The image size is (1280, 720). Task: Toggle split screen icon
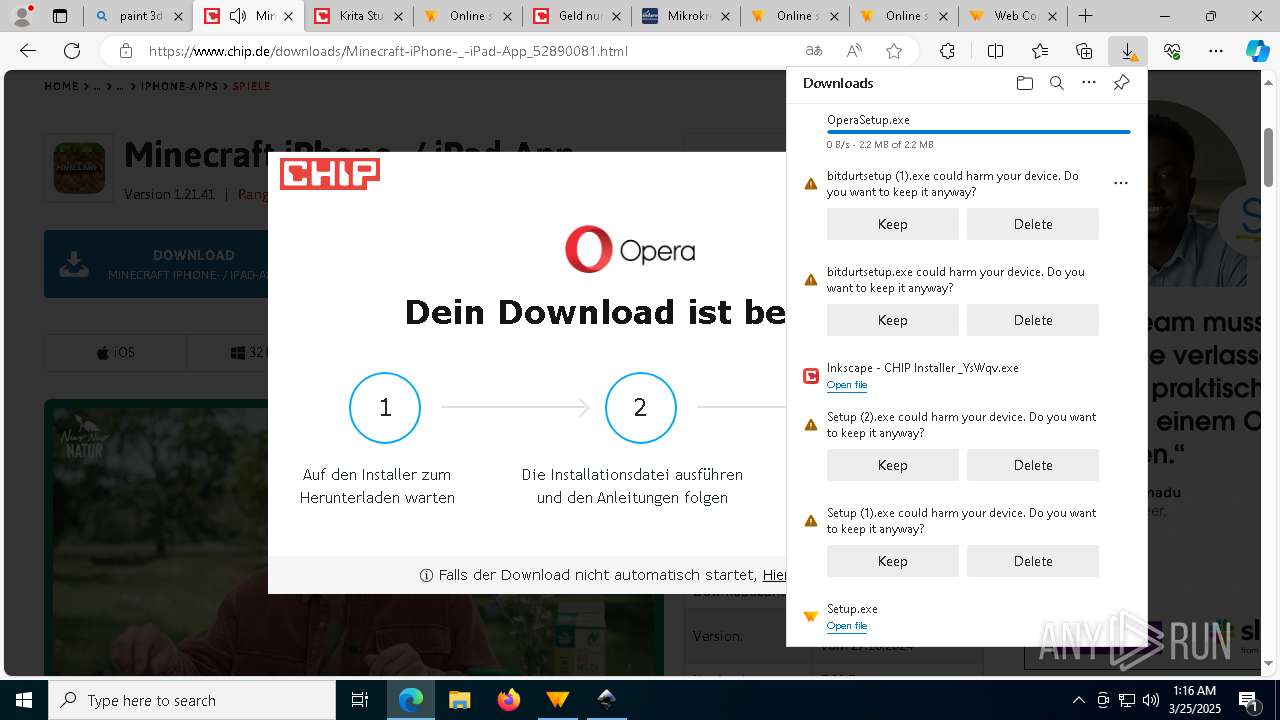[x=995, y=51]
